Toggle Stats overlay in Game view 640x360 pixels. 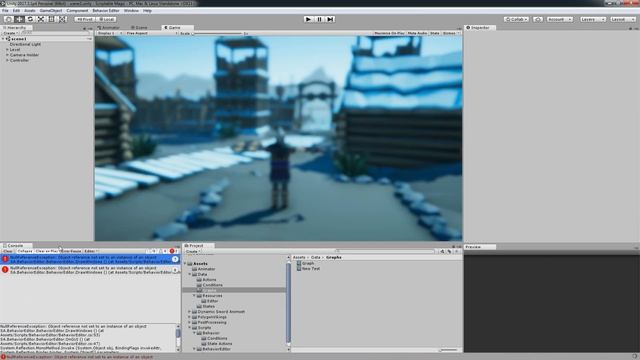coord(435,33)
